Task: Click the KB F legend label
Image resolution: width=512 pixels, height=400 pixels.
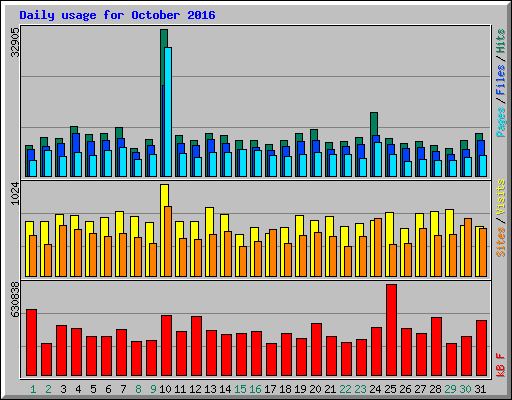Action: click(x=500, y=365)
